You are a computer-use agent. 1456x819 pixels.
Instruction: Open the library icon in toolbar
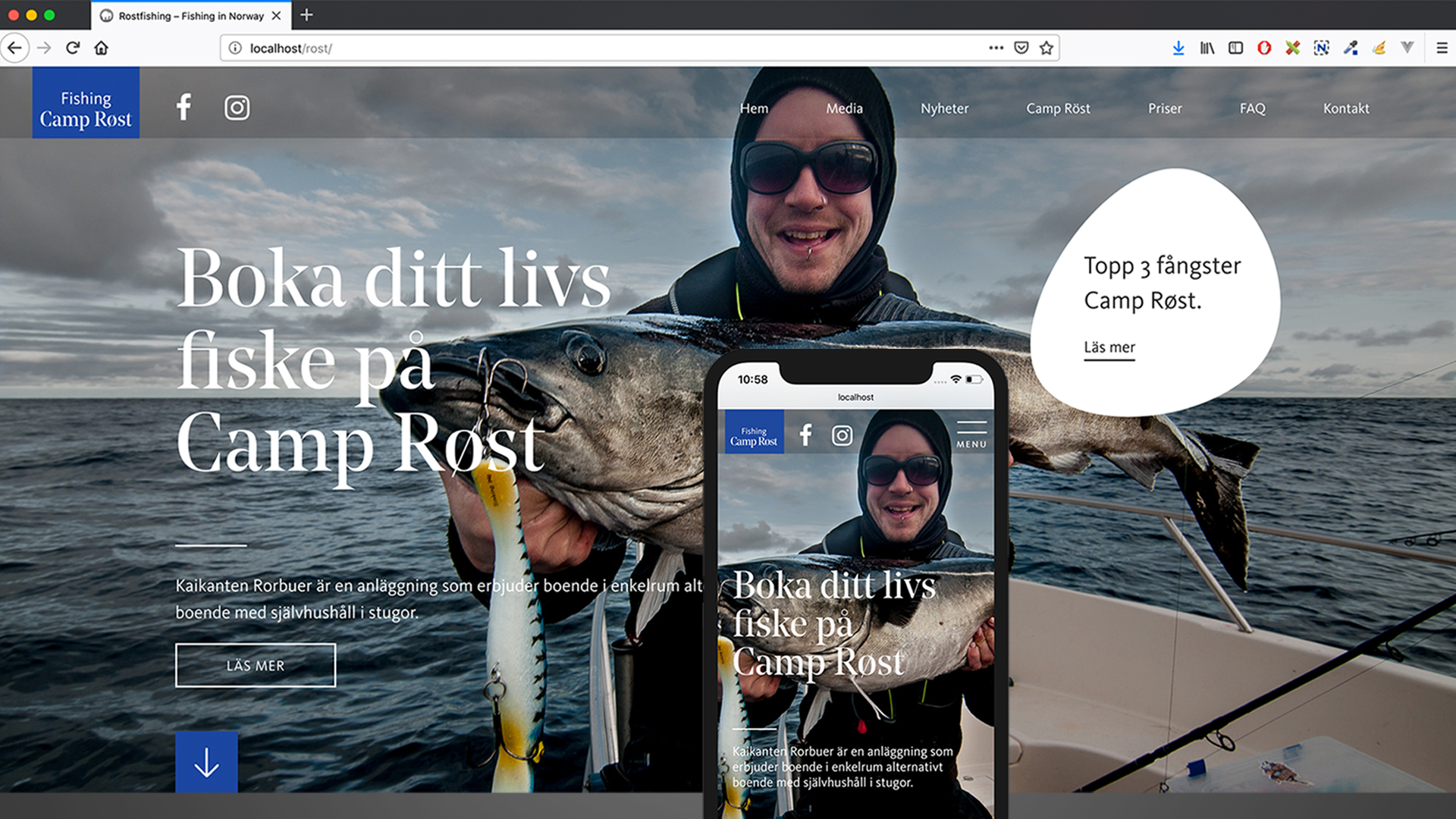tap(1207, 48)
